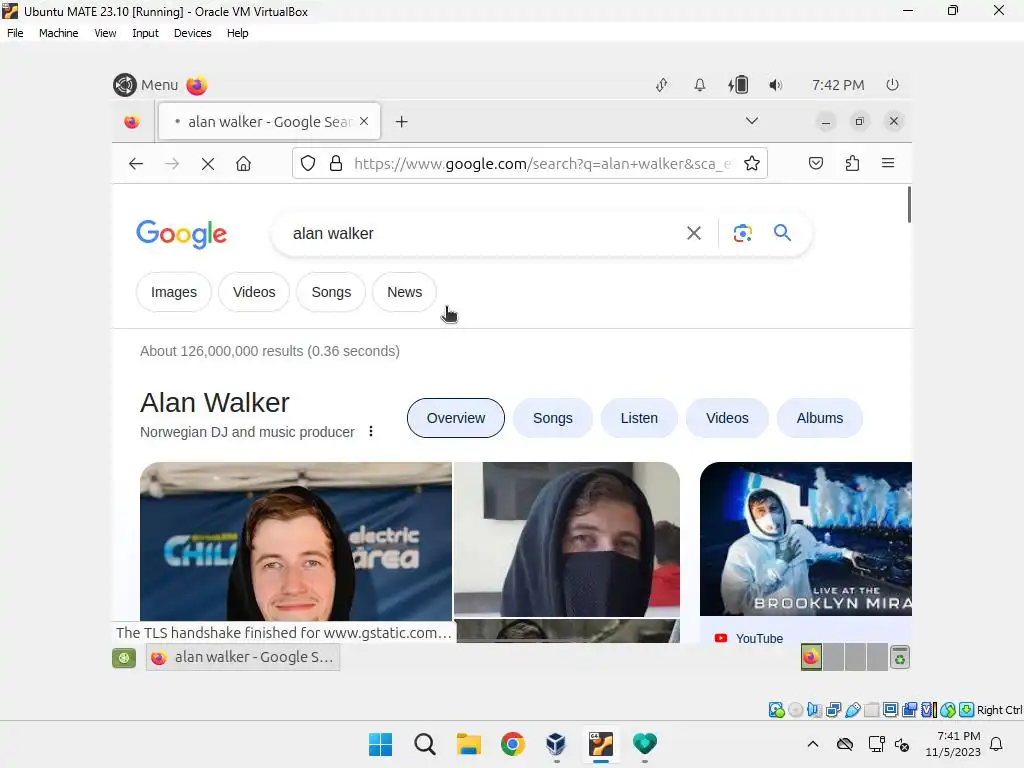Filter results by Videos chip under search box

pyautogui.click(x=254, y=292)
